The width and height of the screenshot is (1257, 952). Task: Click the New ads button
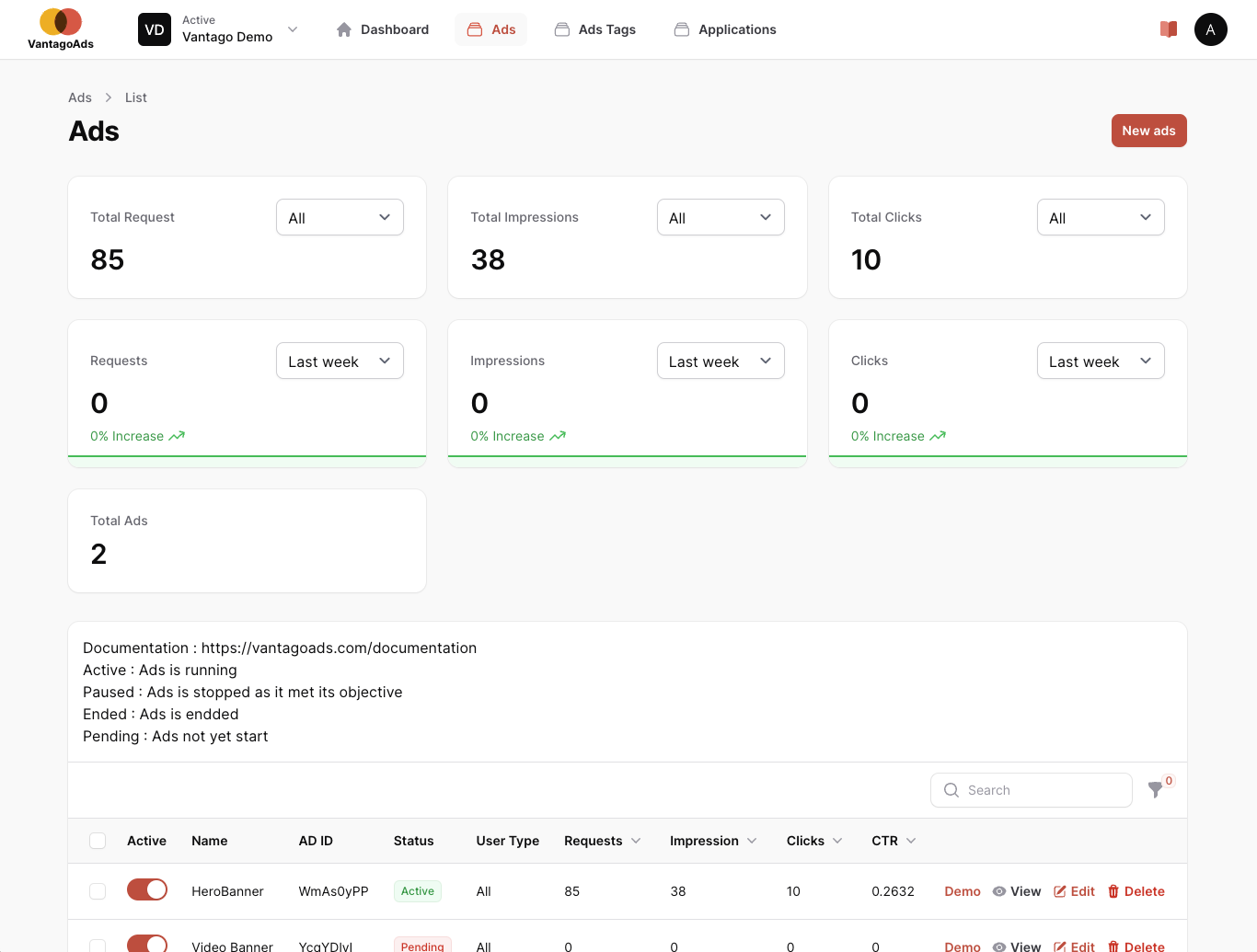[x=1148, y=131]
